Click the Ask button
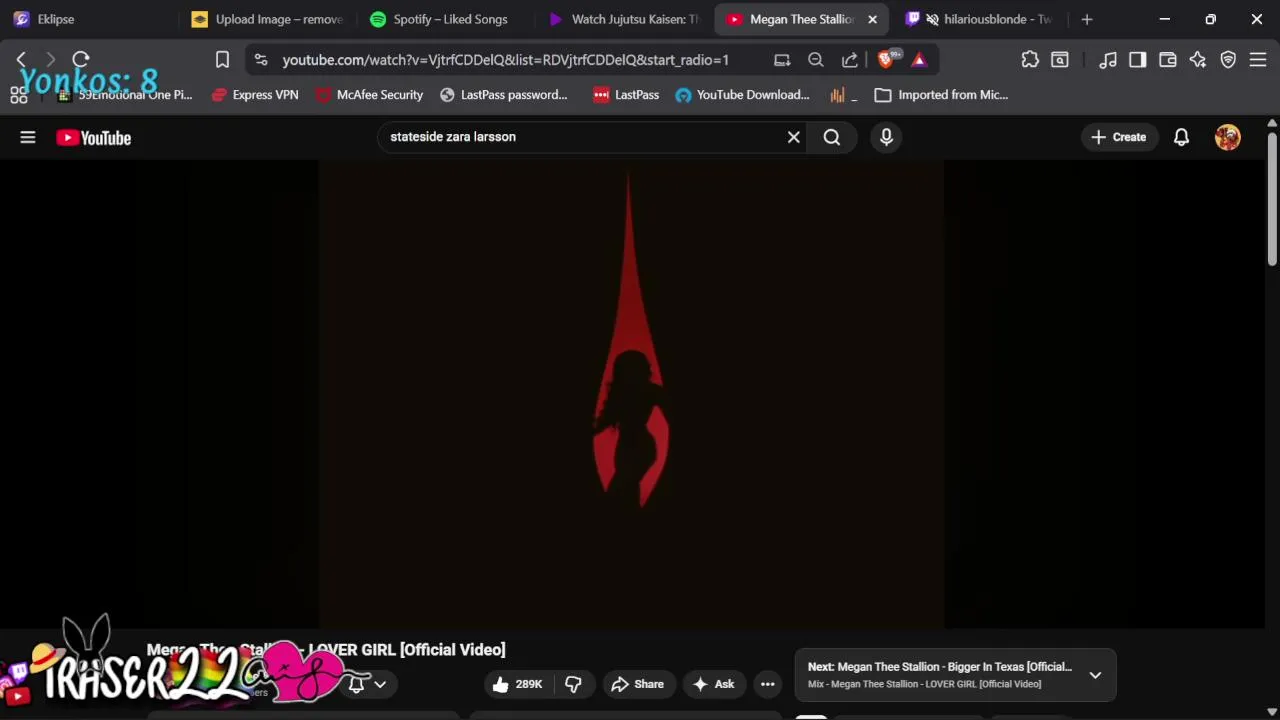The image size is (1280, 720). 714,684
